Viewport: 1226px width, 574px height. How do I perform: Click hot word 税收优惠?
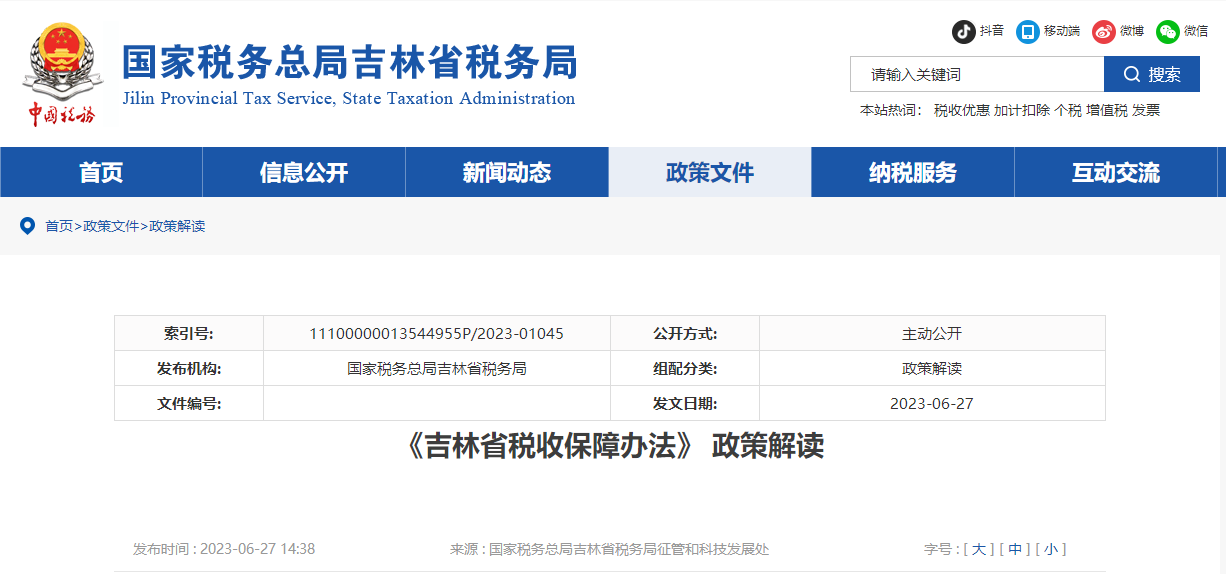pyautogui.click(x=961, y=111)
